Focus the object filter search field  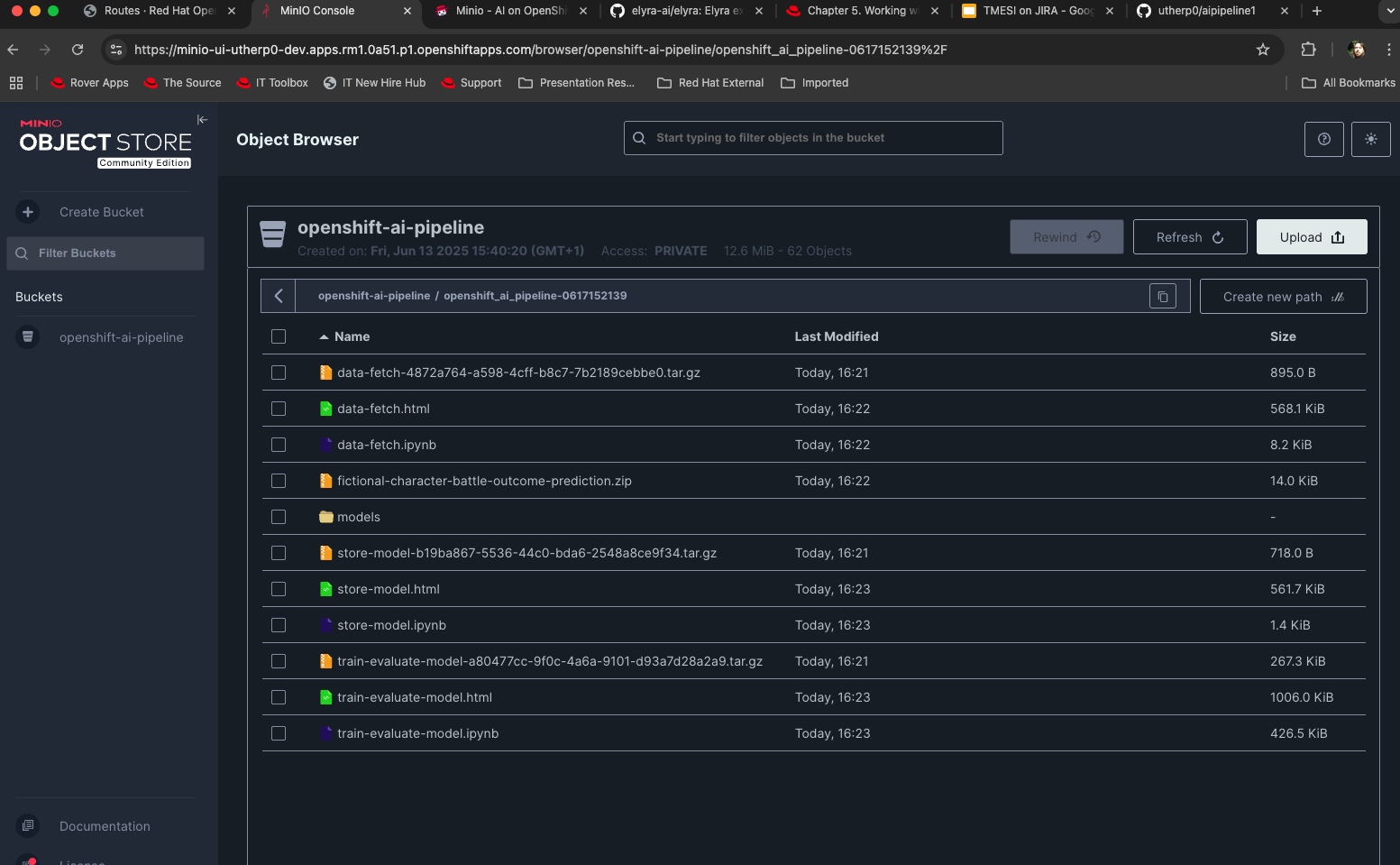[812, 138]
